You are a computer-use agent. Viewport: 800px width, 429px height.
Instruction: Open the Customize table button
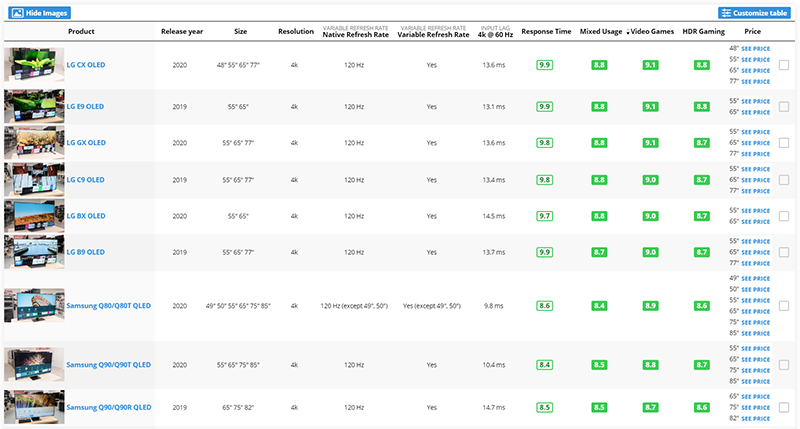click(754, 13)
